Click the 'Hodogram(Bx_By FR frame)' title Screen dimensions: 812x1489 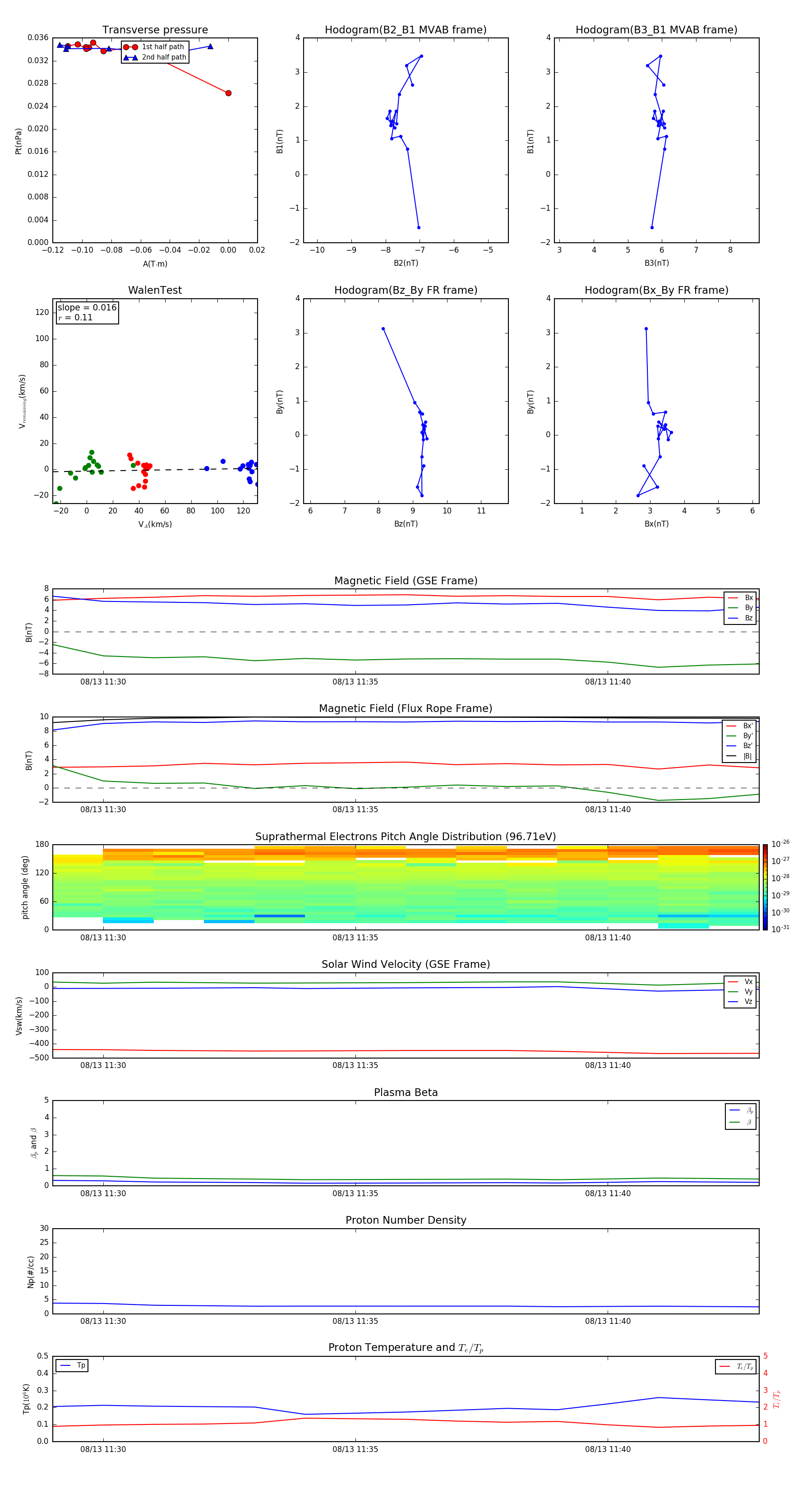point(656,290)
